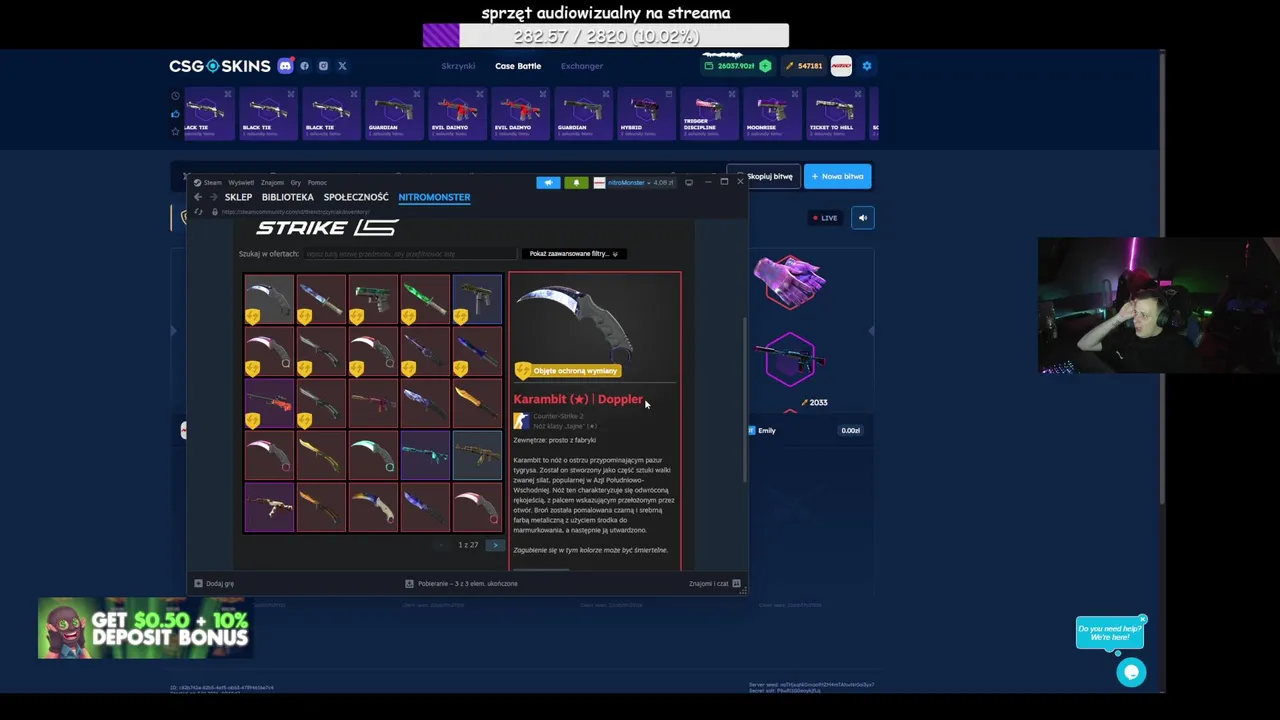Go back with Steam's back arrow

click(198, 197)
